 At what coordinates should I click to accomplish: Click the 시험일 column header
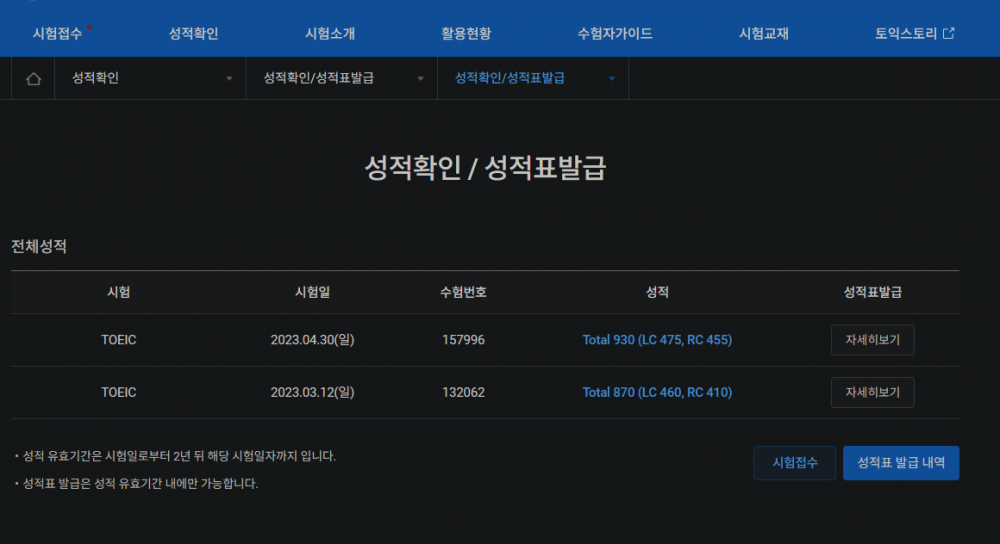coord(312,292)
